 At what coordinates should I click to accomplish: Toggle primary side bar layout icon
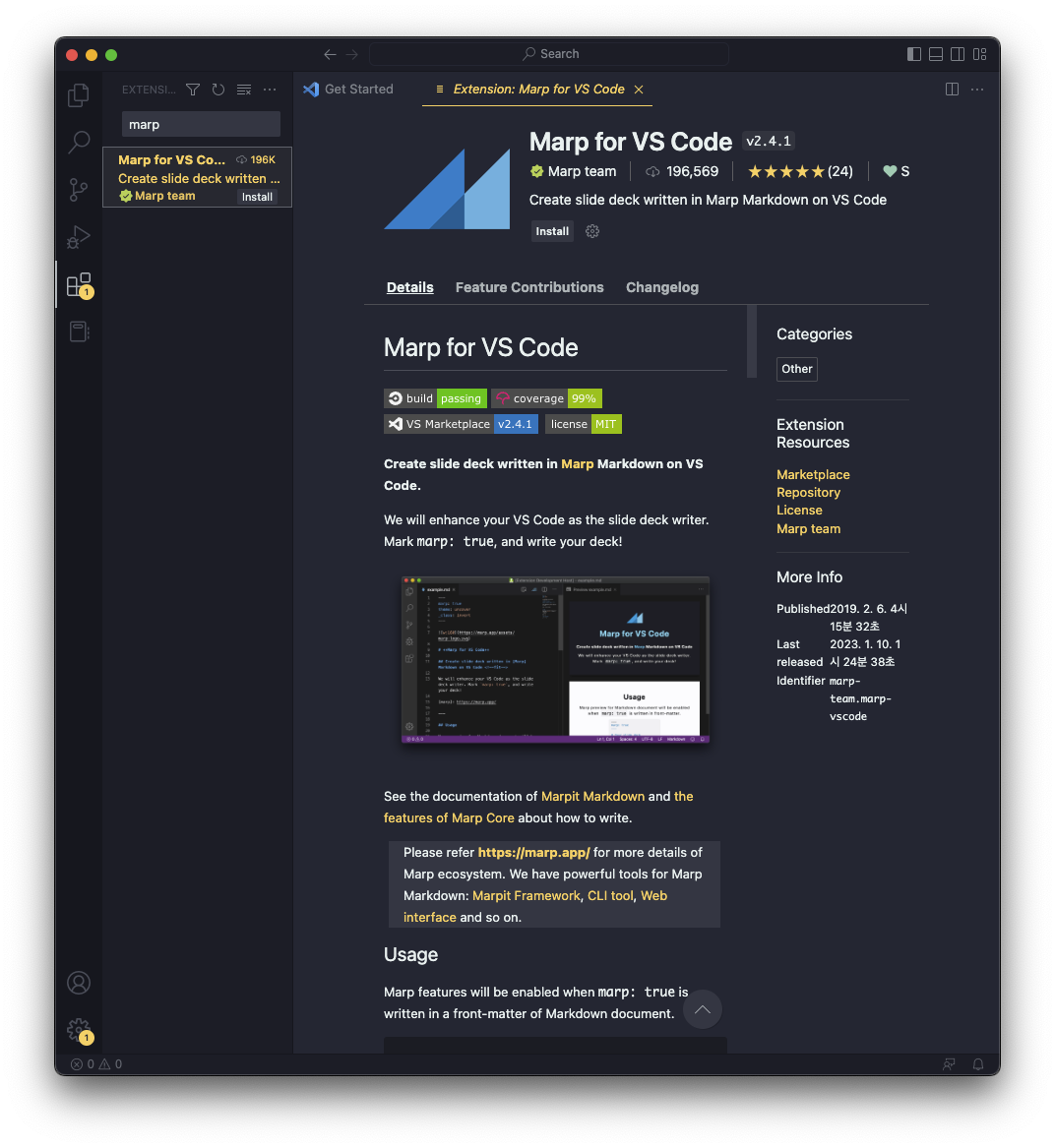coord(913,54)
